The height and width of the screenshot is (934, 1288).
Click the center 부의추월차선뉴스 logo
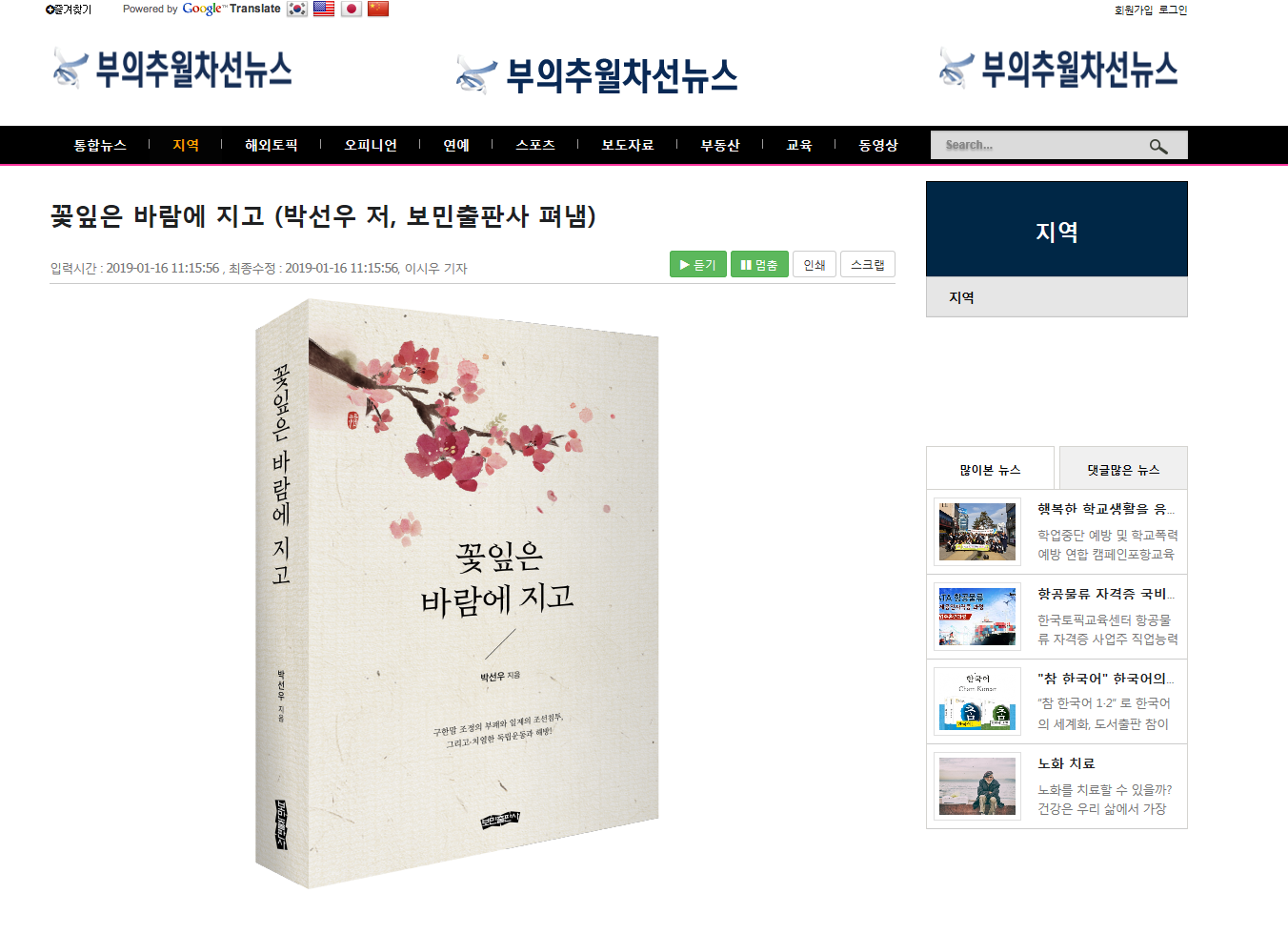[597, 75]
